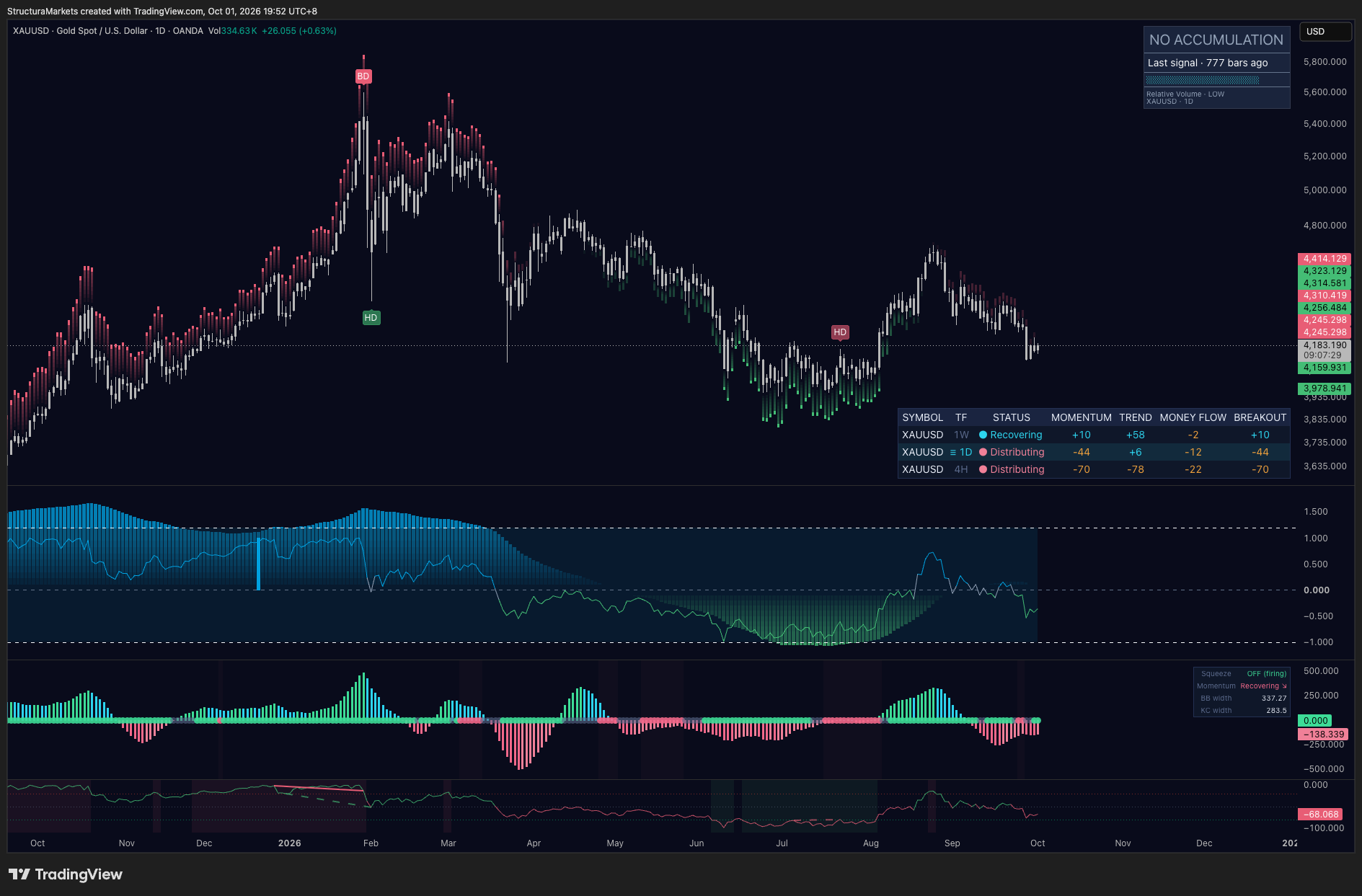The height and width of the screenshot is (896, 1362).
Task: Click the bright blue vertical bar in the oscillator pane
Action: click(x=259, y=564)
